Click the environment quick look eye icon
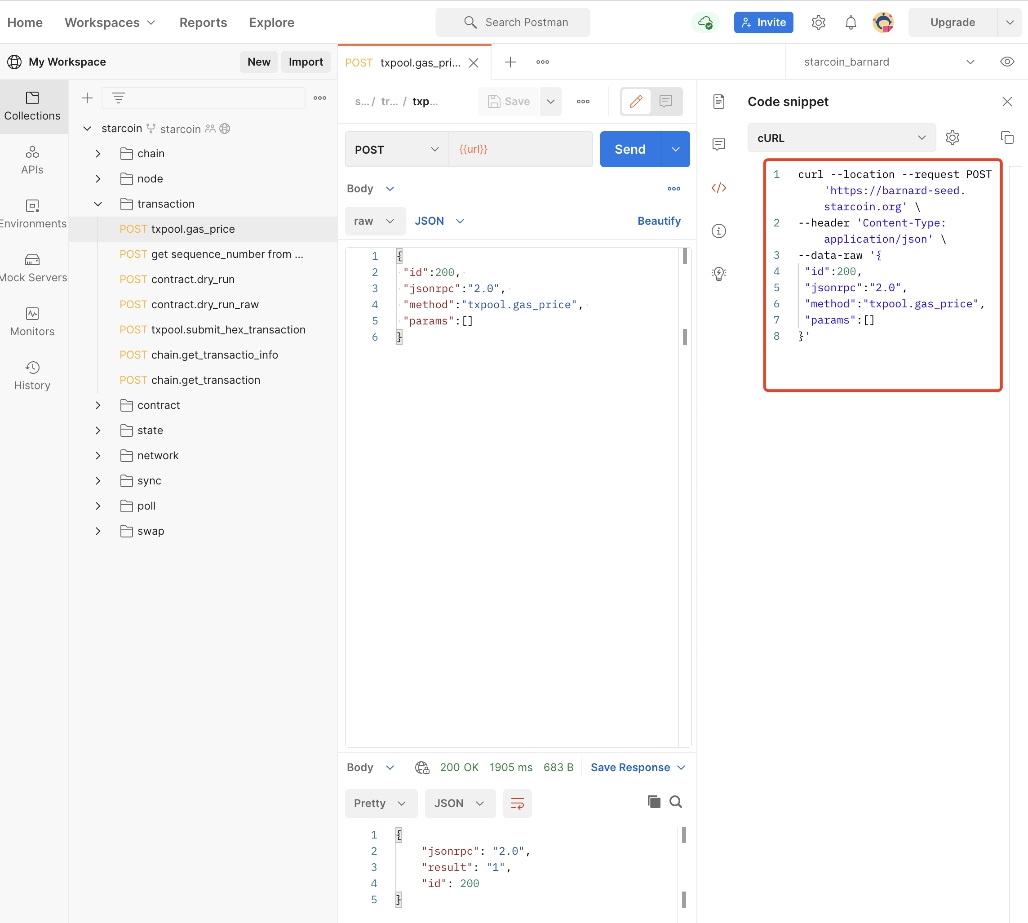The width and height of the screenshot is (1028, 923). pos(1007,62)
